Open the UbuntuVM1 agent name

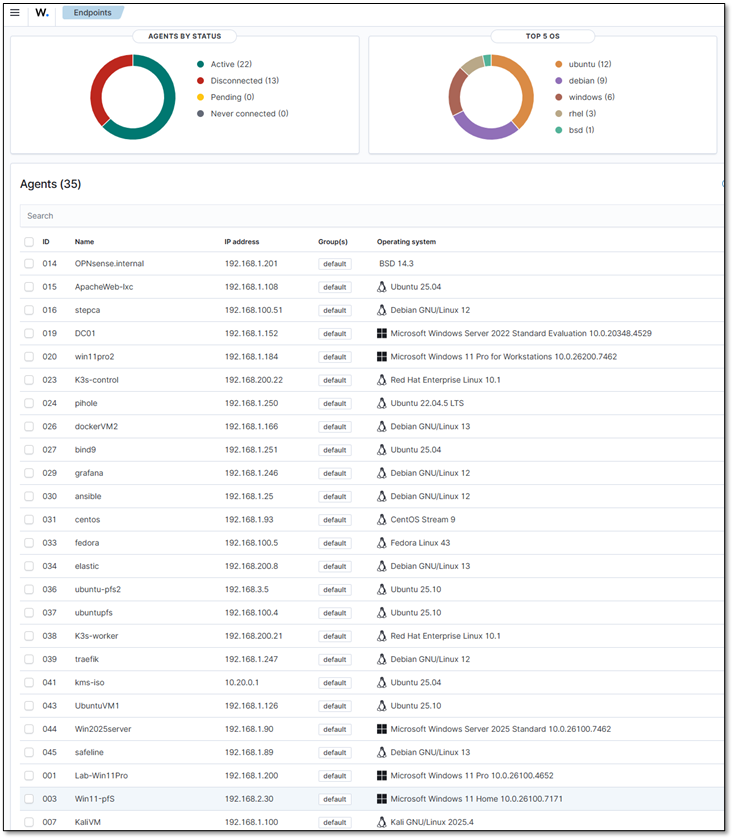(97, 706)
